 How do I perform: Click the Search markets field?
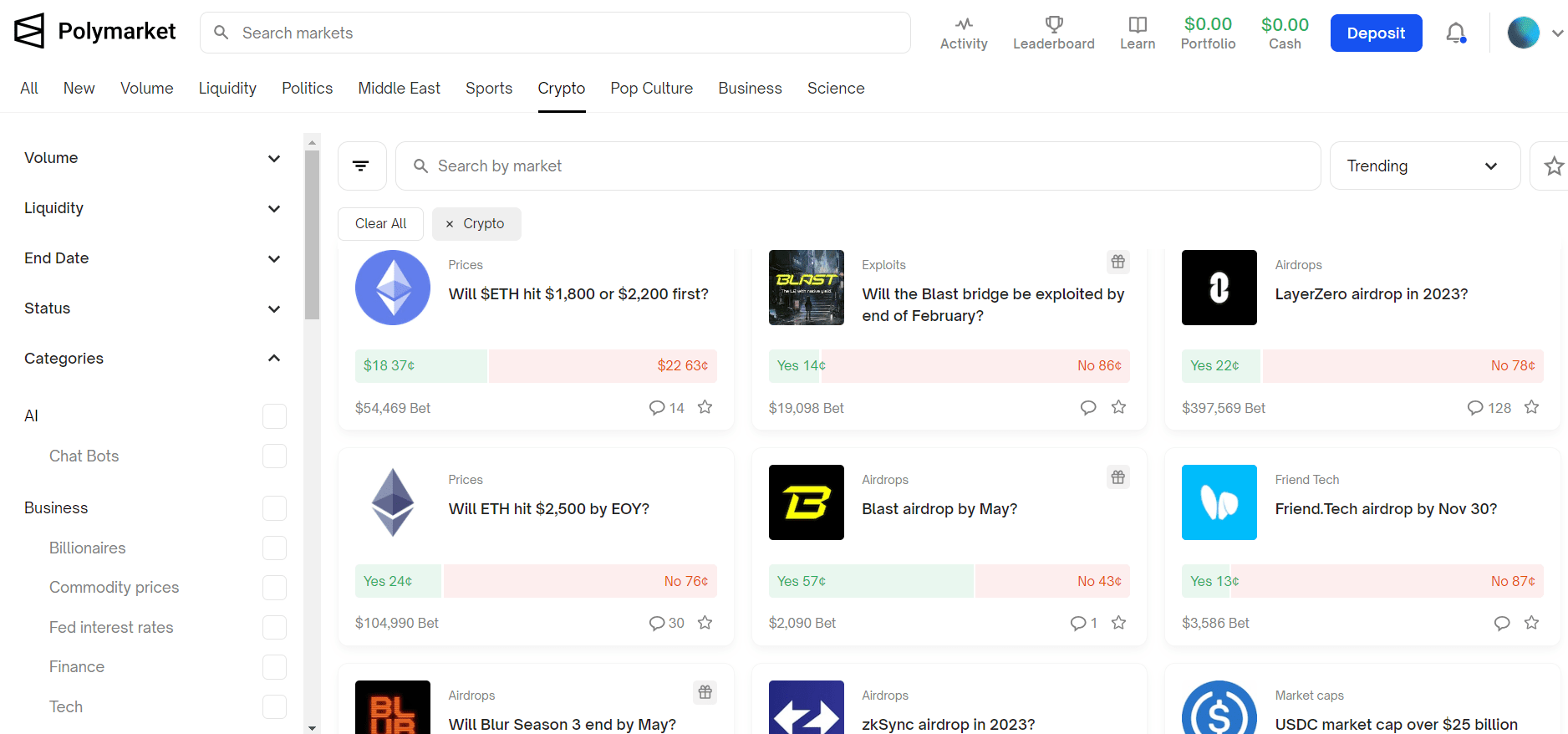pyautogui.click(x=555, y=33)
